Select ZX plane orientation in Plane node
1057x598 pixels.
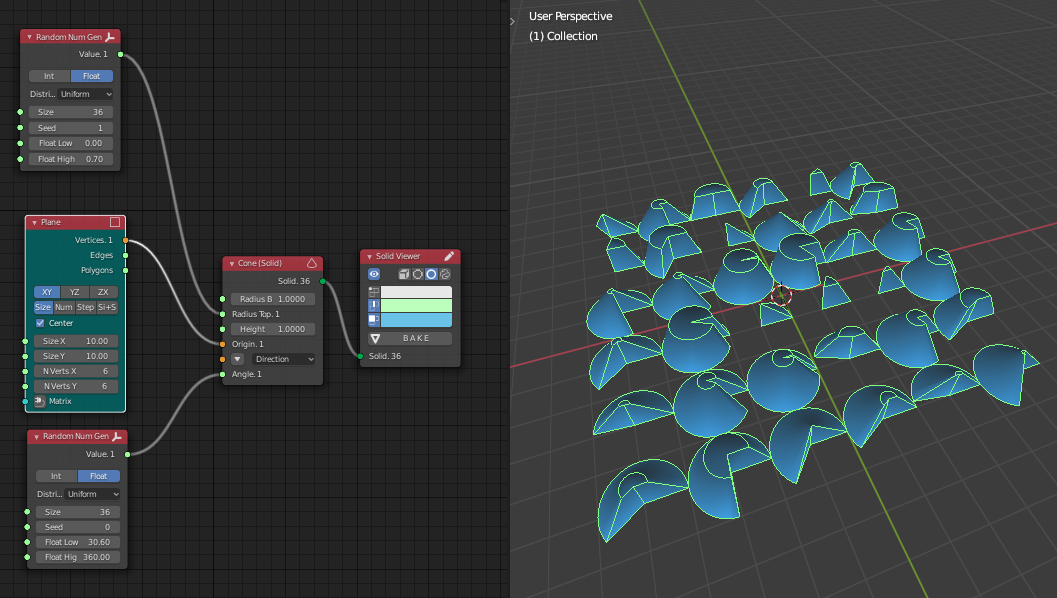click(x=103, y=292)
